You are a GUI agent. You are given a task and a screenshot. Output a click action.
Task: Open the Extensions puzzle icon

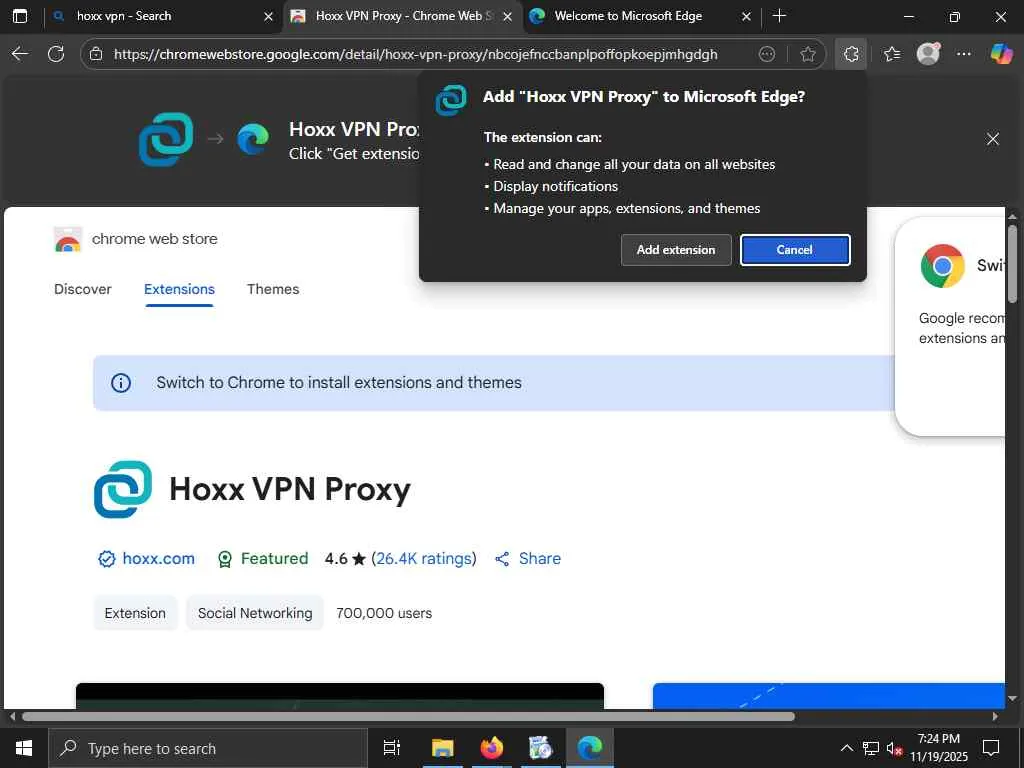coord(851,54)
